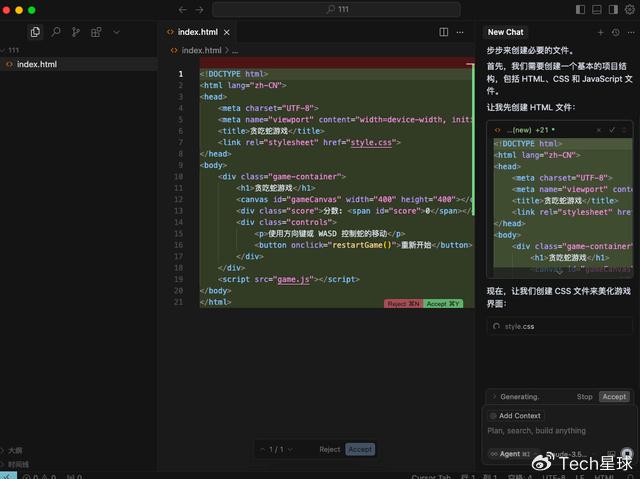Screen dimensions: 640x479
Task: Click Cursor Tab in status bar
Action: pos(431,476)
